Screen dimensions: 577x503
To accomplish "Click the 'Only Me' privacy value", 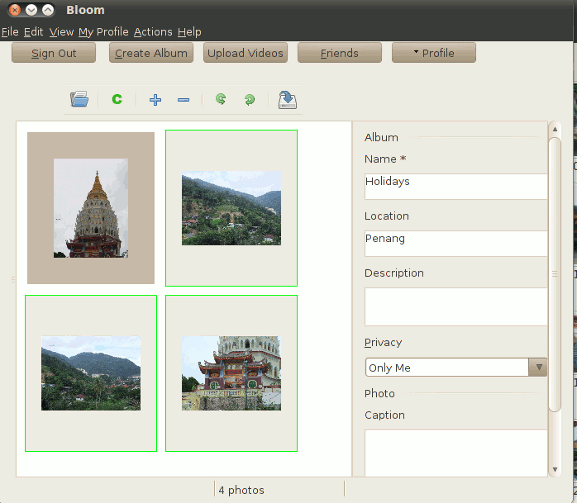I will click(389, 368).
